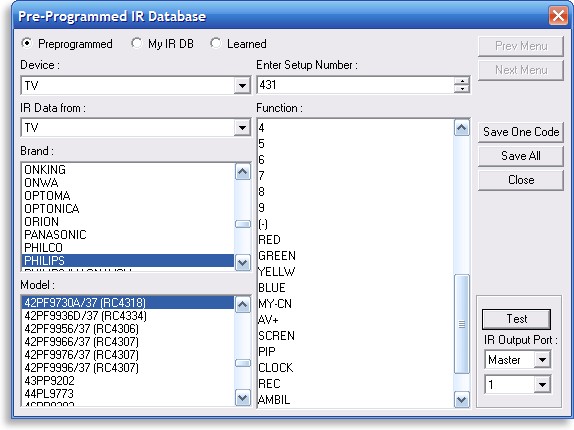Select the PIP function
Image resolution: width=574 pixels, height=430 pixels.
[355, 352]
